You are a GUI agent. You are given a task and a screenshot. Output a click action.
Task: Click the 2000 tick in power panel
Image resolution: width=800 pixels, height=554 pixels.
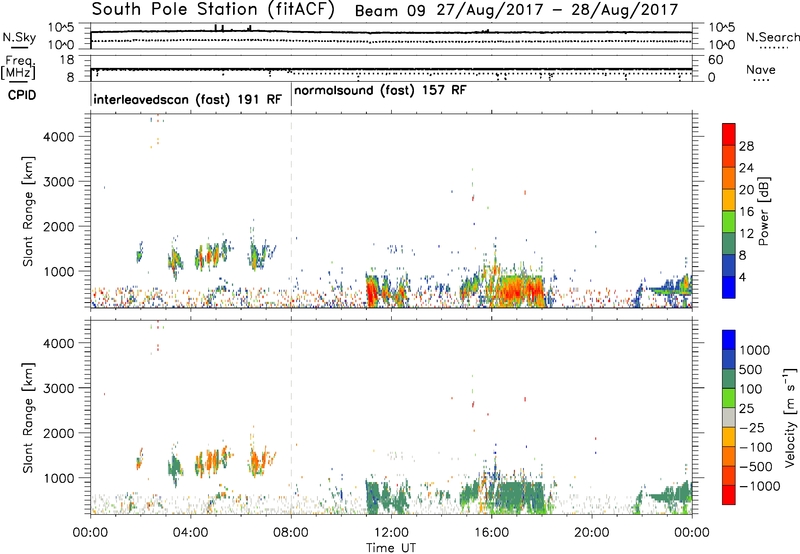tap(59, 226)
